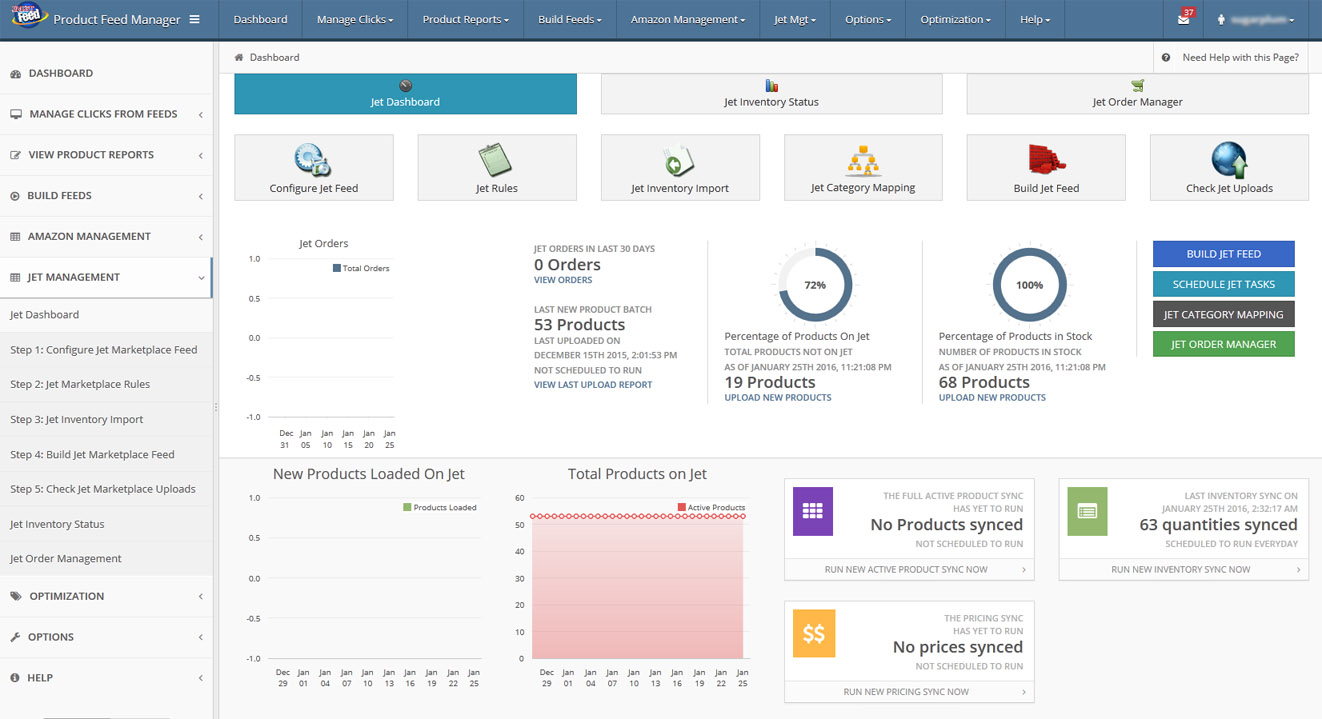Open the Amazon Management top dropdown
The image size is (1322, 719).
688,19
